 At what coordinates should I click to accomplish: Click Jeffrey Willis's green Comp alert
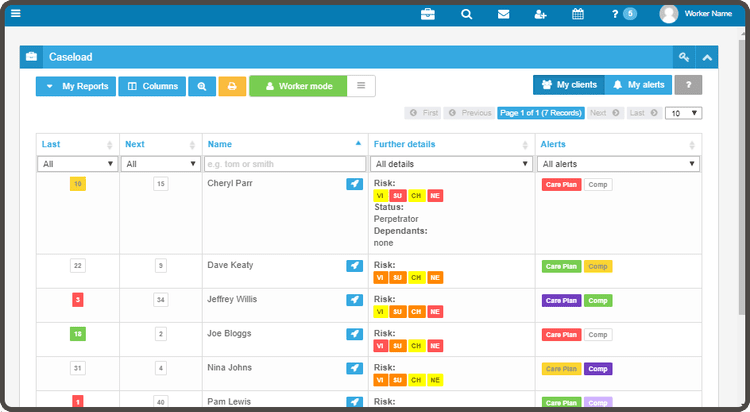pos(598,301)
